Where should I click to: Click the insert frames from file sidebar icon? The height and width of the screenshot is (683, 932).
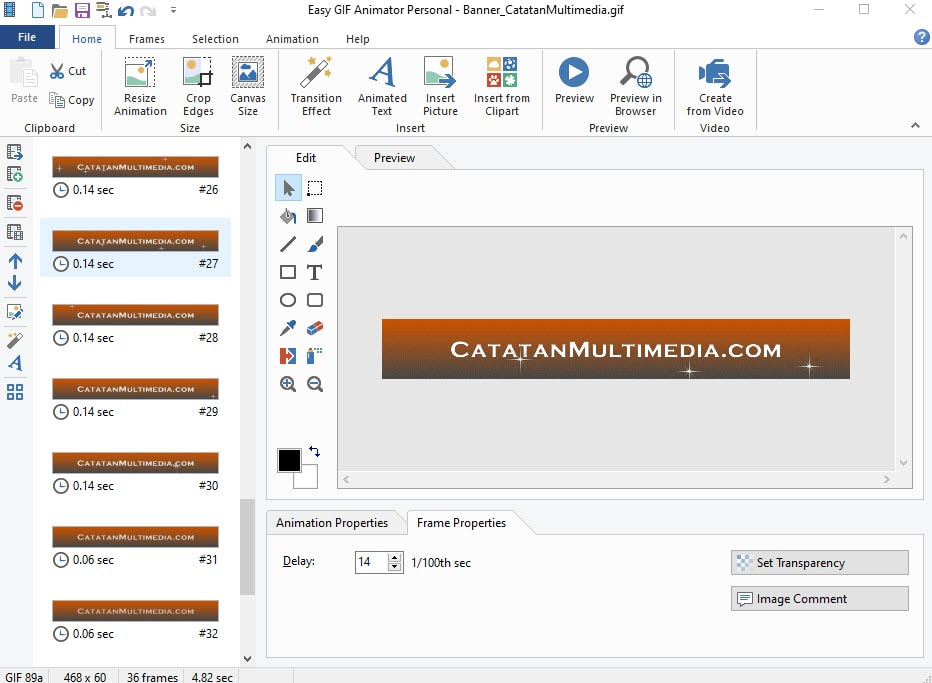(x=15, y=153)
